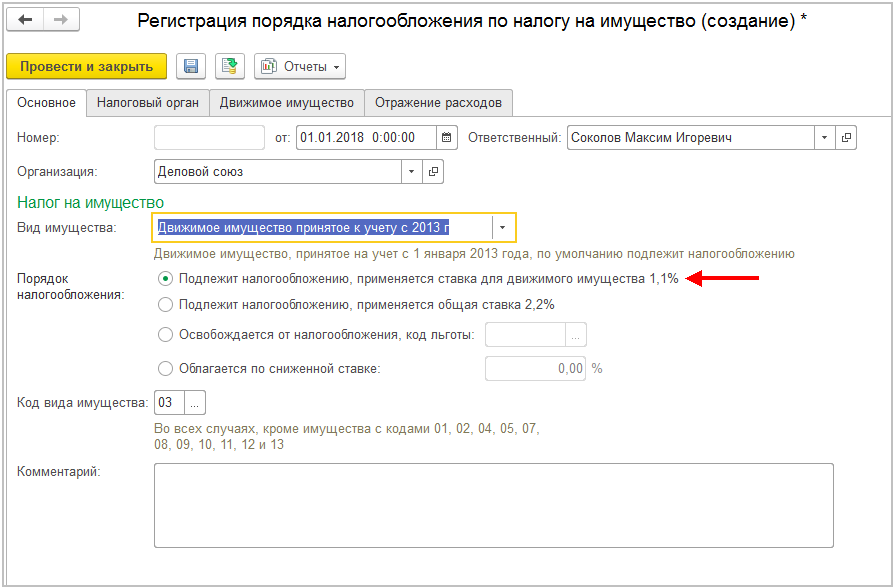Viewport: 893px width, 587px height.
Task: Go back with the left arrow button
Action: 25,20
